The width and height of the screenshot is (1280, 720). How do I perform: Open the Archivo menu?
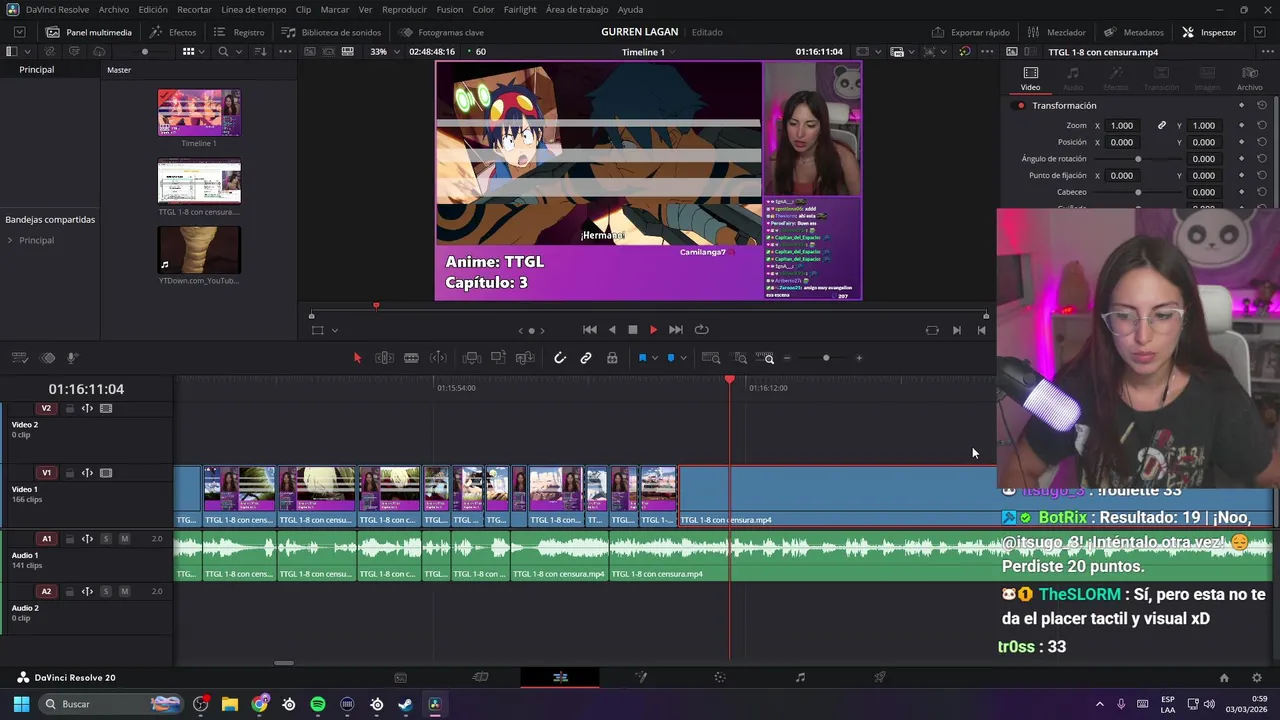[113, 9]
